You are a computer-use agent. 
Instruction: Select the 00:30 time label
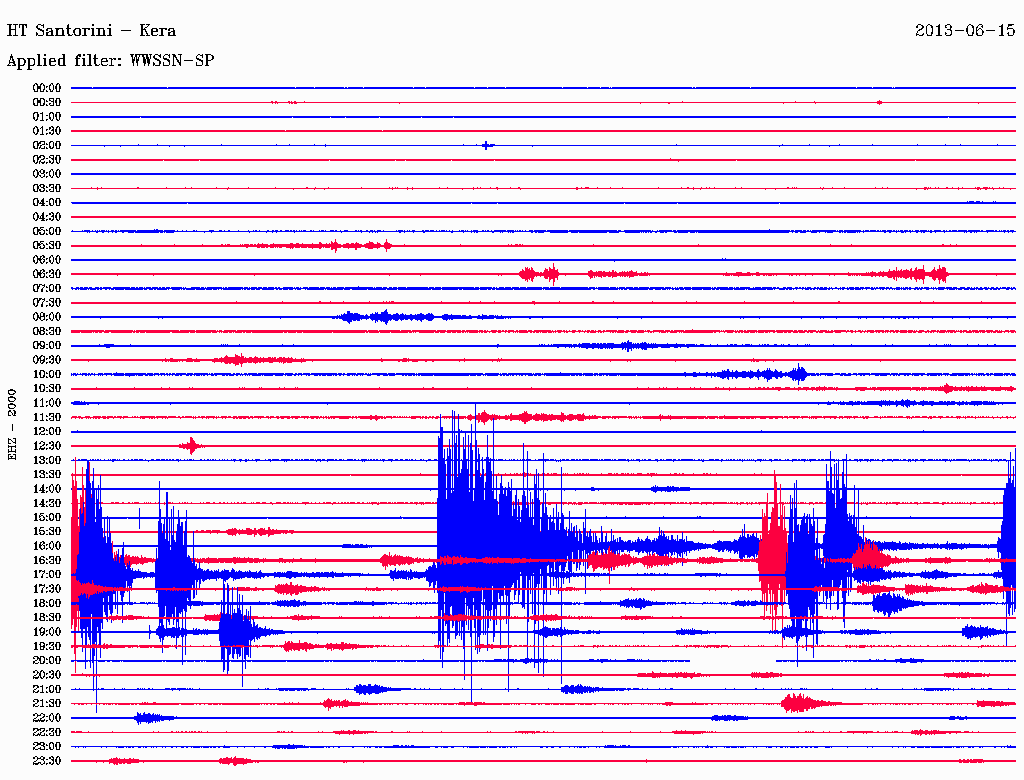(x=47, y=102)
